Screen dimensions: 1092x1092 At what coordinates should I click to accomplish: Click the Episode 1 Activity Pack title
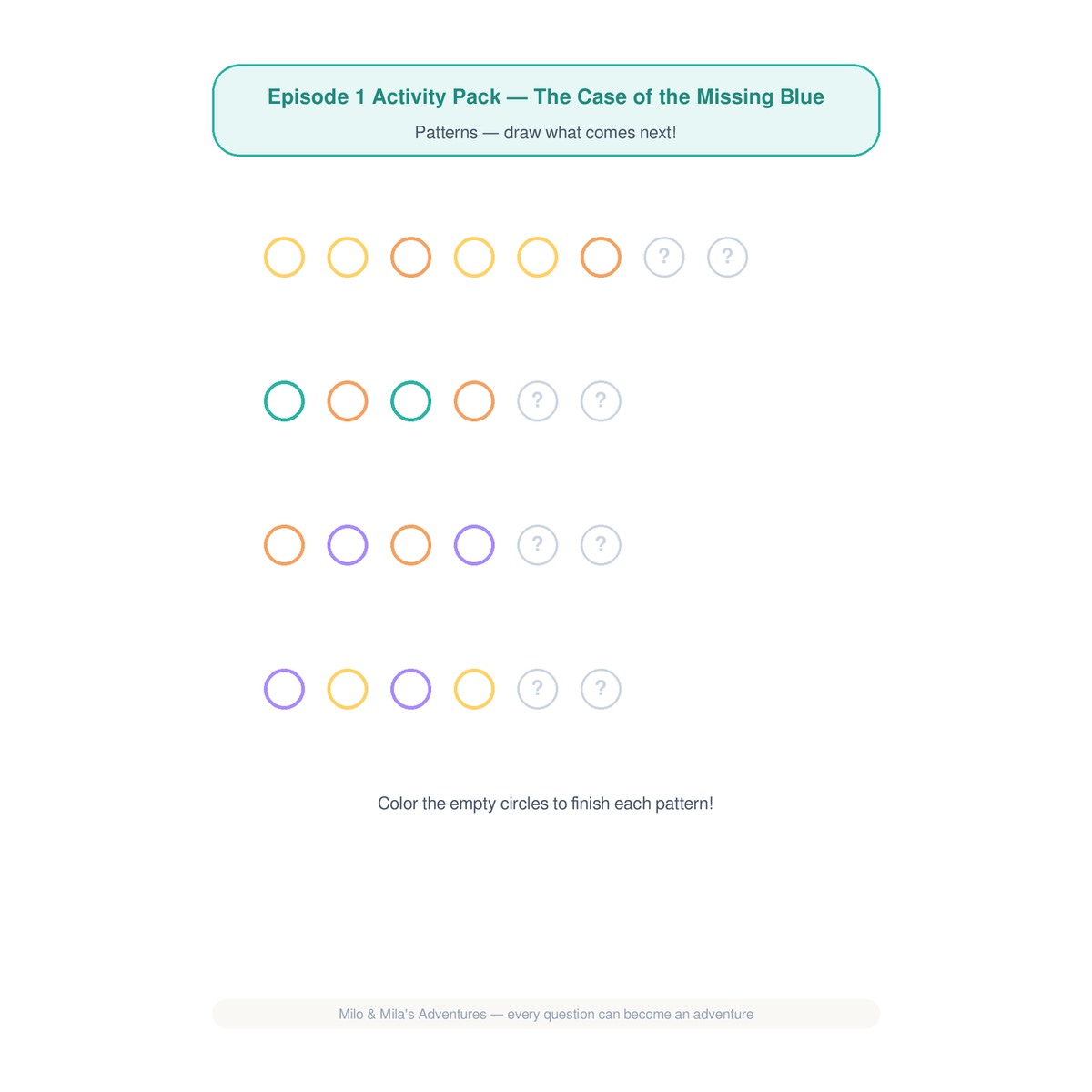click(546, 97)
